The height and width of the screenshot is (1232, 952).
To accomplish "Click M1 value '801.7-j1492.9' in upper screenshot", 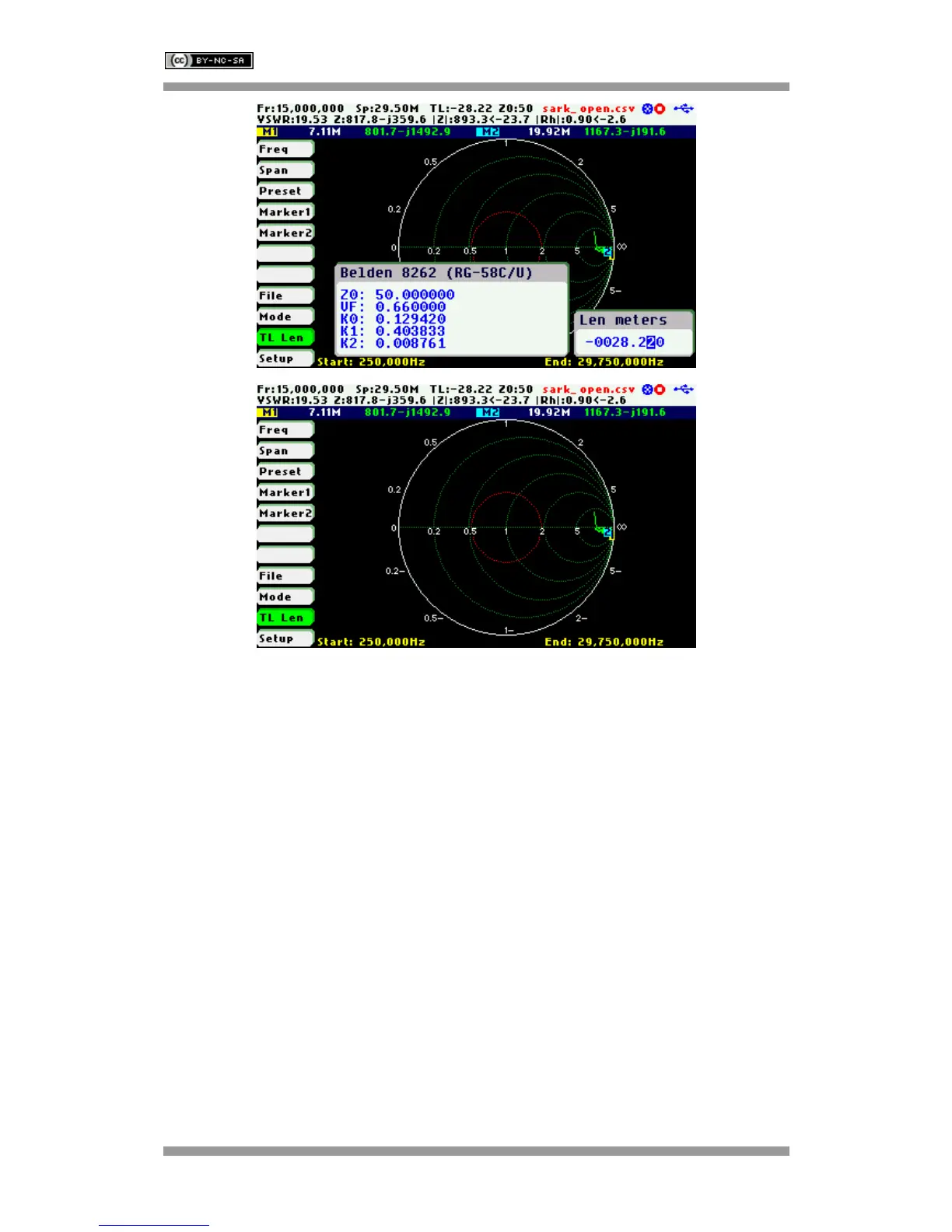I will (408, 132).
